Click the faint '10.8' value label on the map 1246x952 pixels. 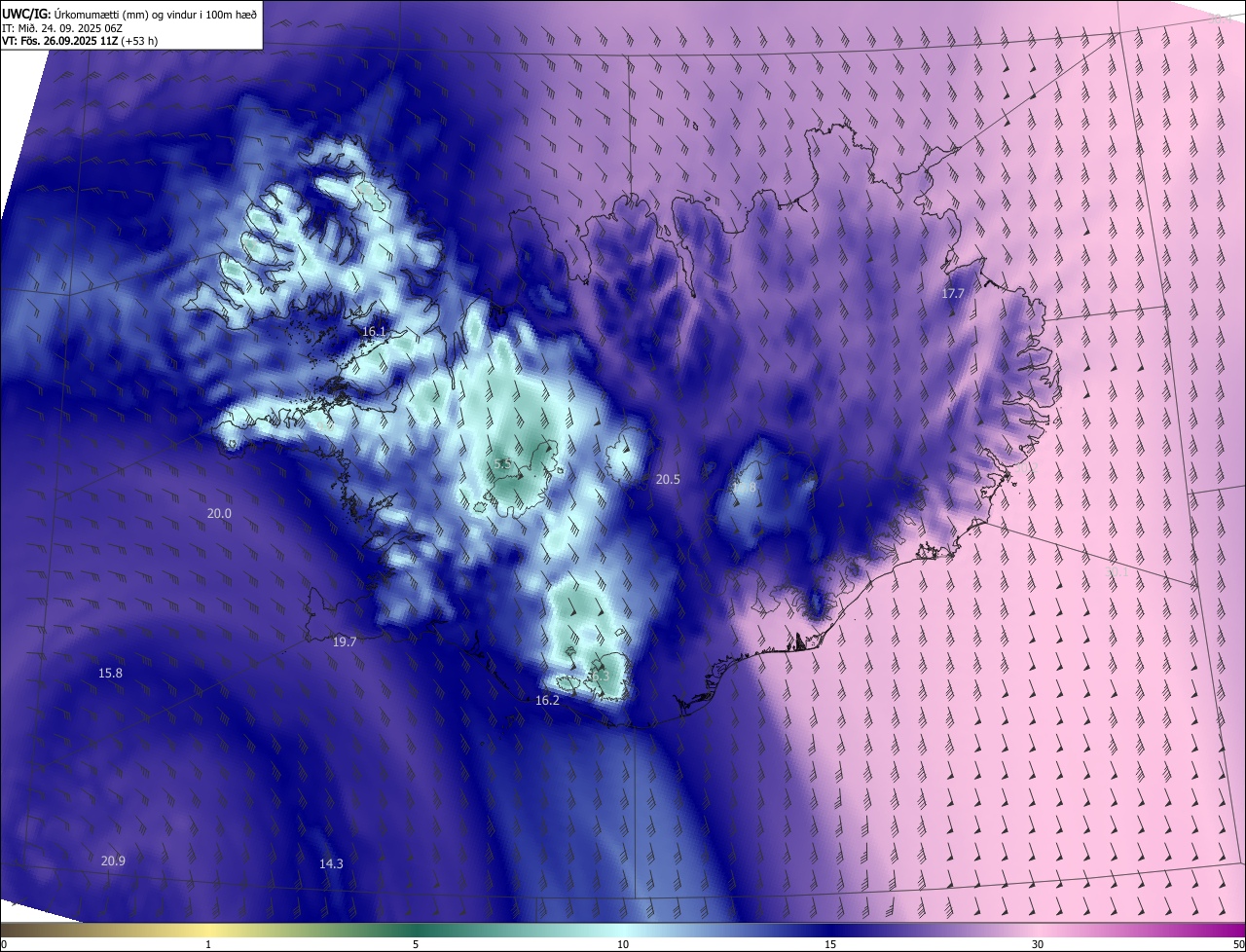pyautogui.click(x=745, y=487)
